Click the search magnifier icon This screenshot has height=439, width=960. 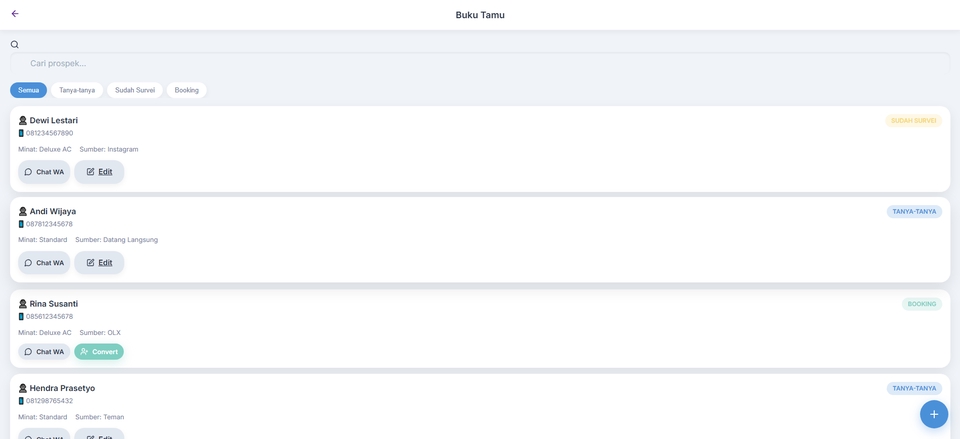pos(15,44)
